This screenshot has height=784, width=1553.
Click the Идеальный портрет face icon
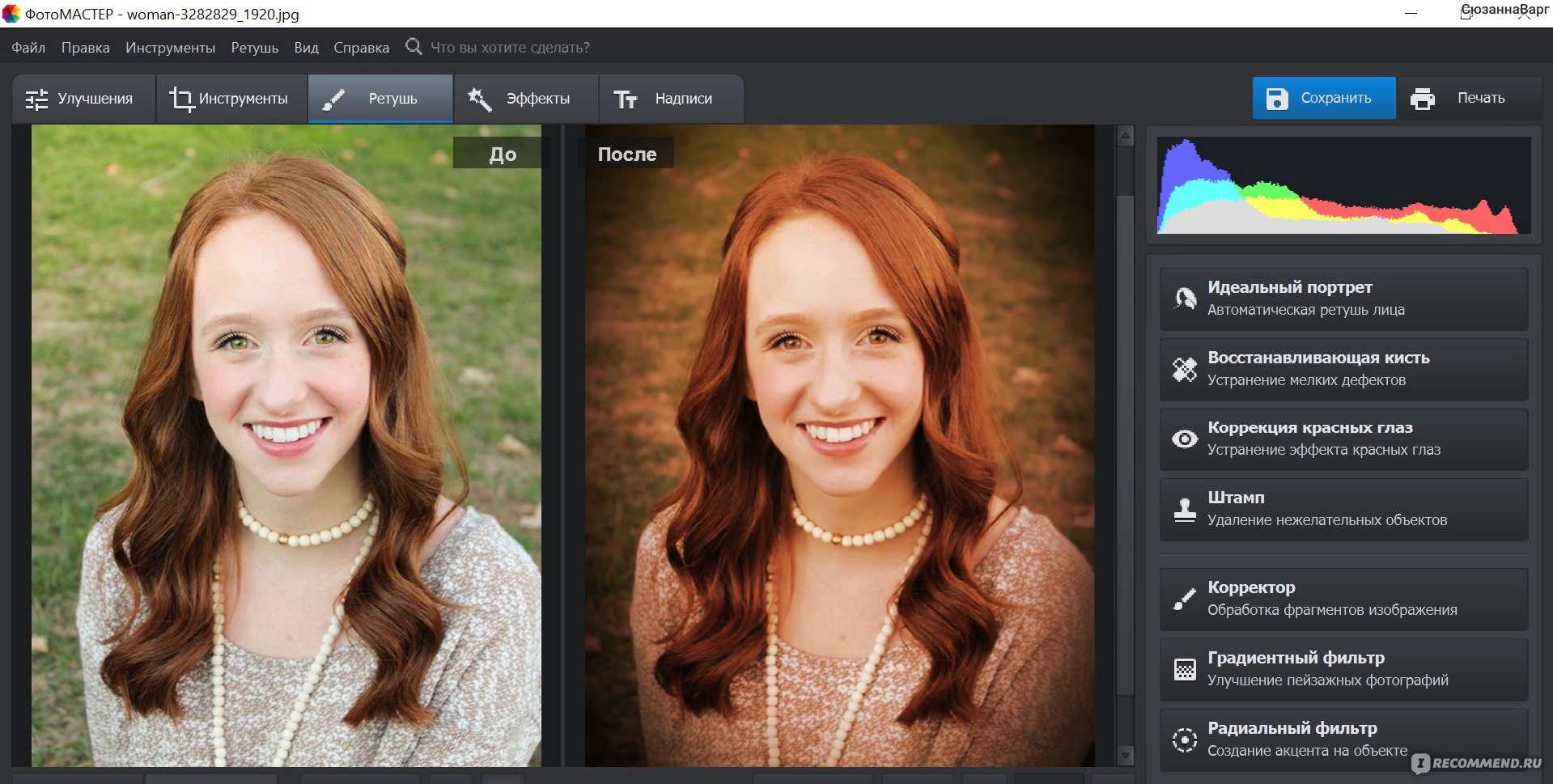pyautogui.click(x=1185, y=299)
